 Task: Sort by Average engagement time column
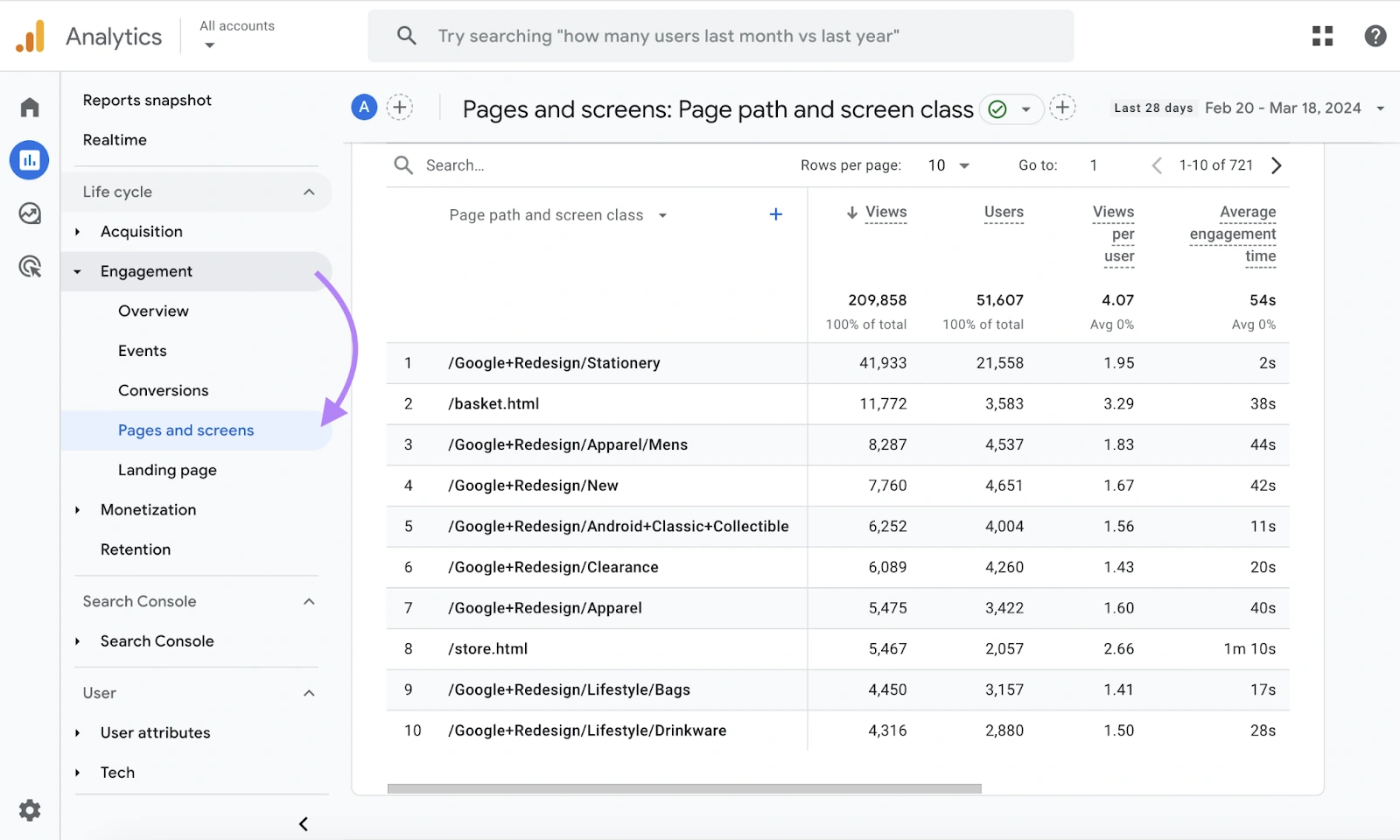(x=1232, y=234)
